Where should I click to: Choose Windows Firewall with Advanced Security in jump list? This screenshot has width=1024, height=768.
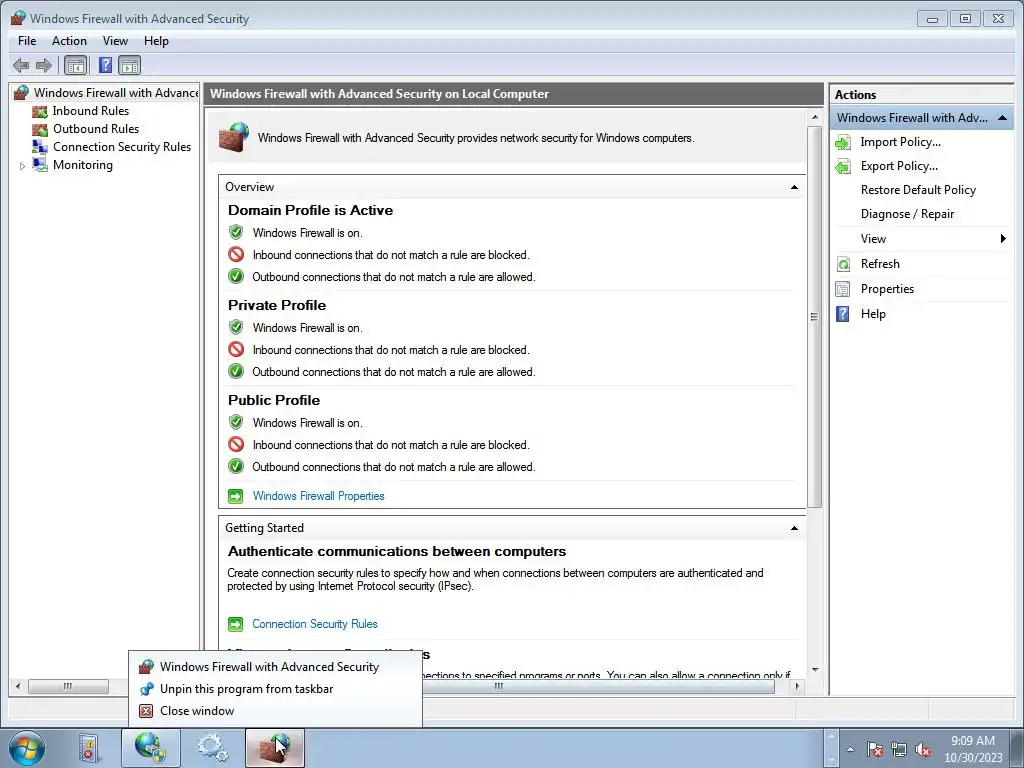(x=275, y=667)
